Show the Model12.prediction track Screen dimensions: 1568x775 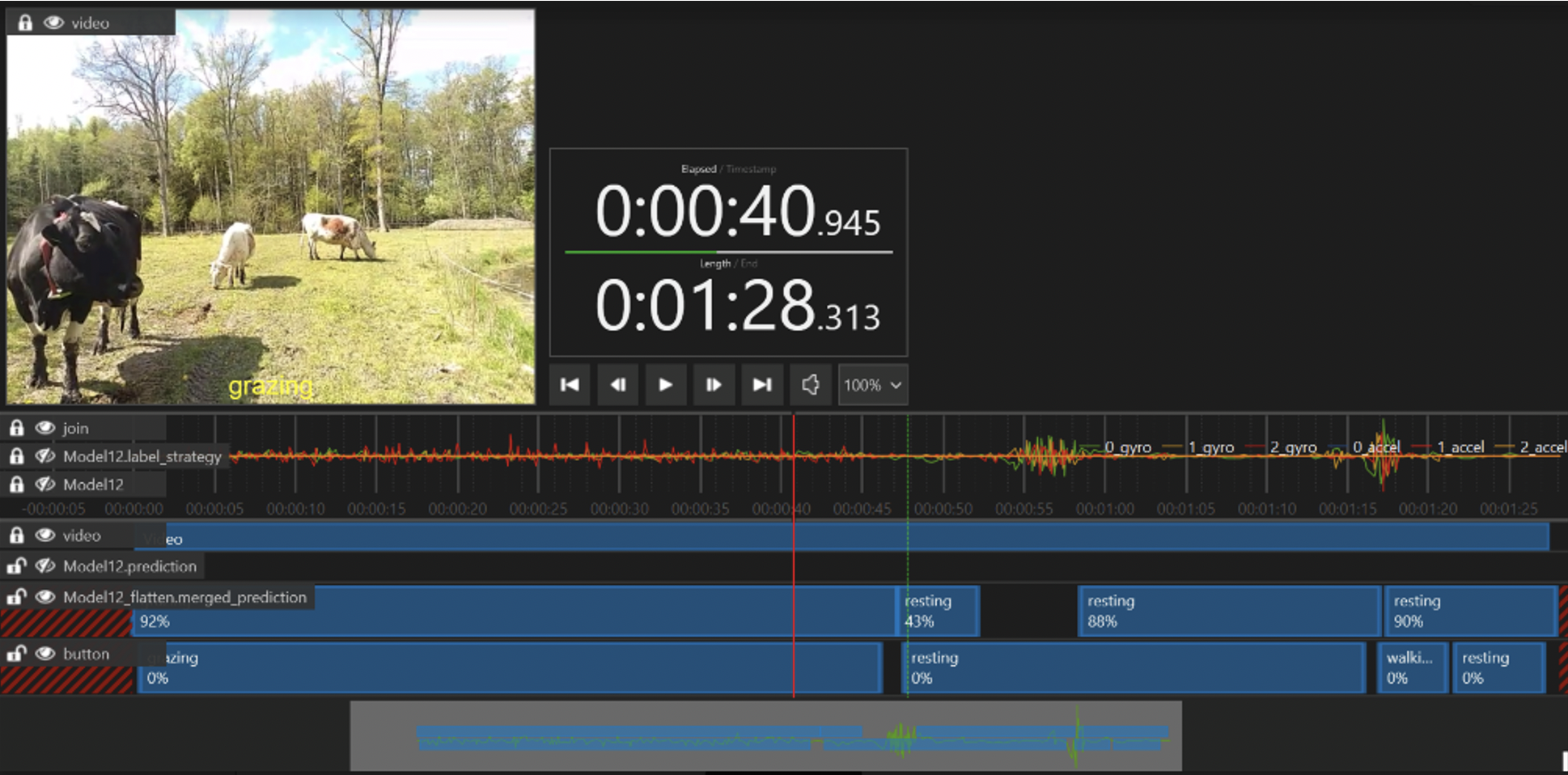tap(45, 566)
